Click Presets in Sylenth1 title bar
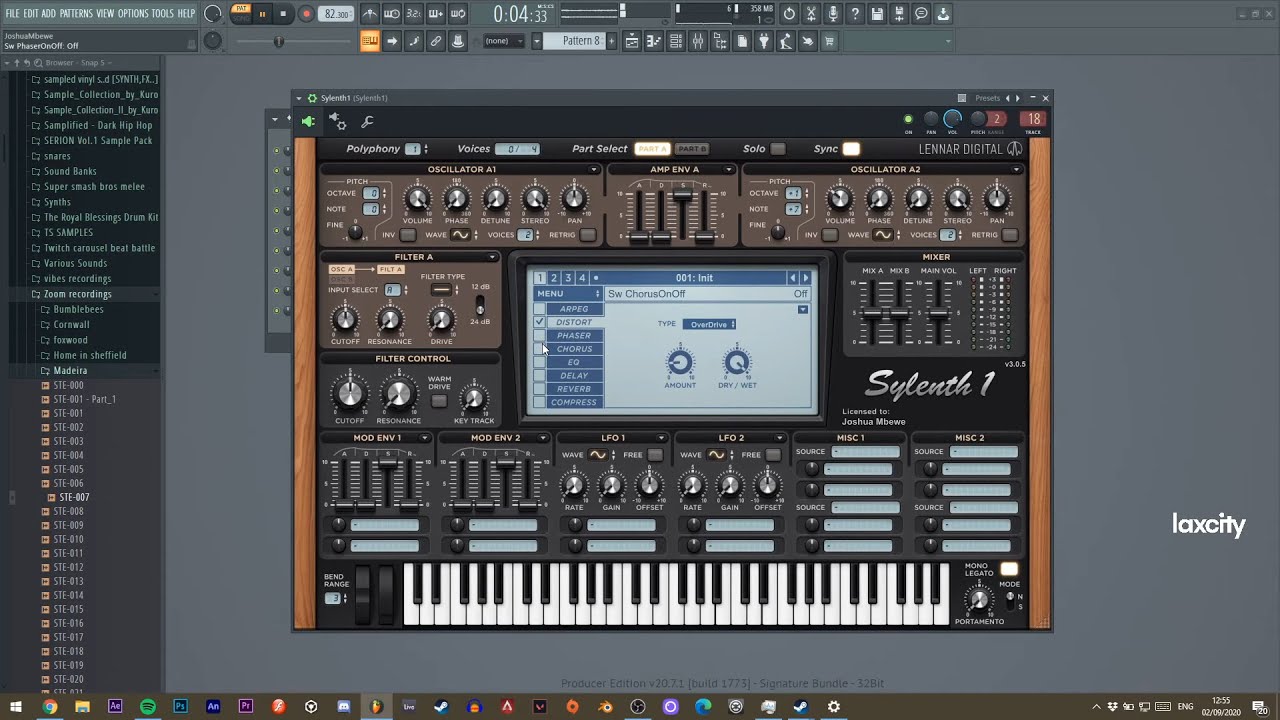The height and width of the screenshot is (720, 1280). pos(987,98)
